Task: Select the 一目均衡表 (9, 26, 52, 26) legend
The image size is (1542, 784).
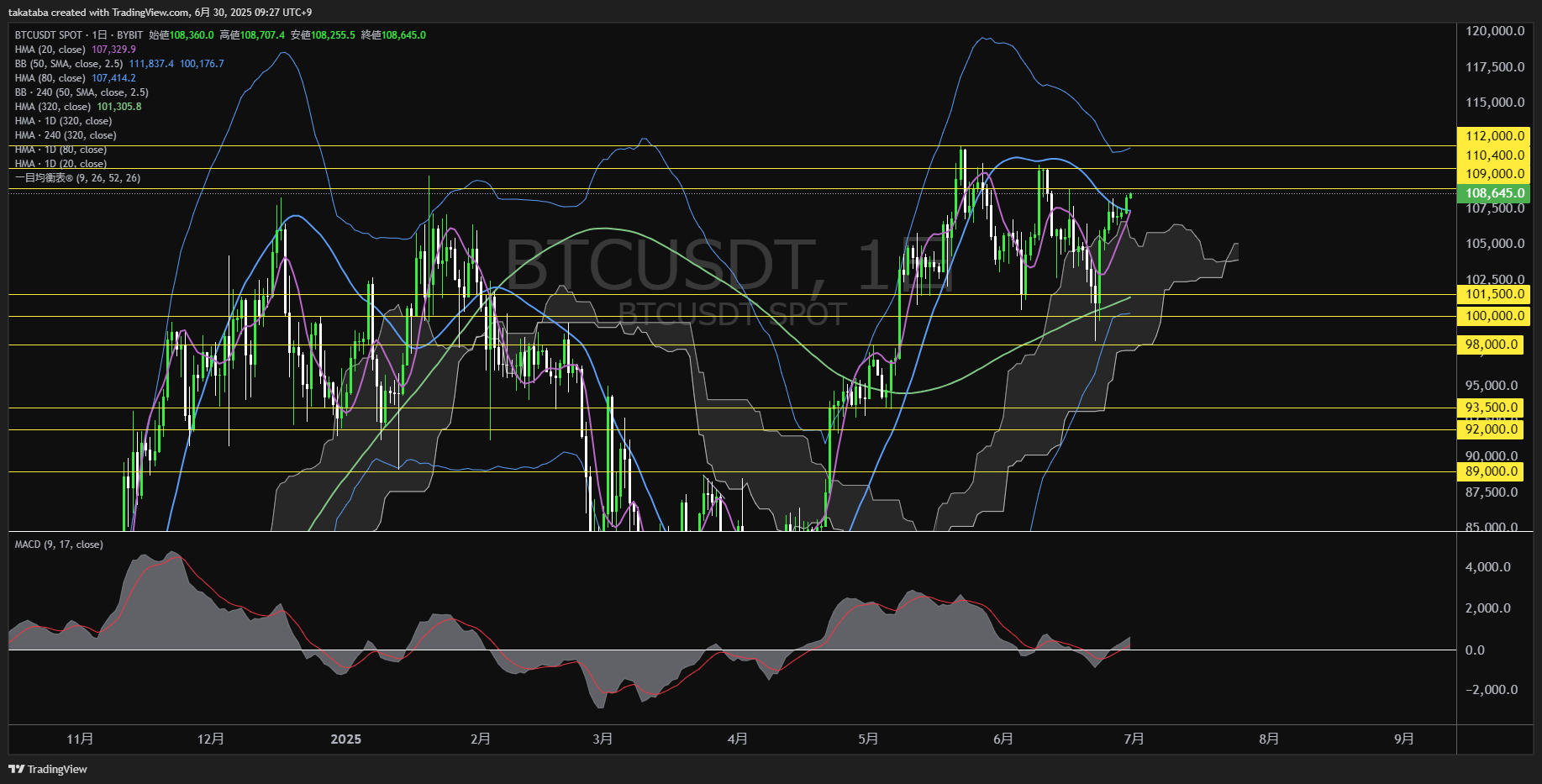Action: (77, 178)
